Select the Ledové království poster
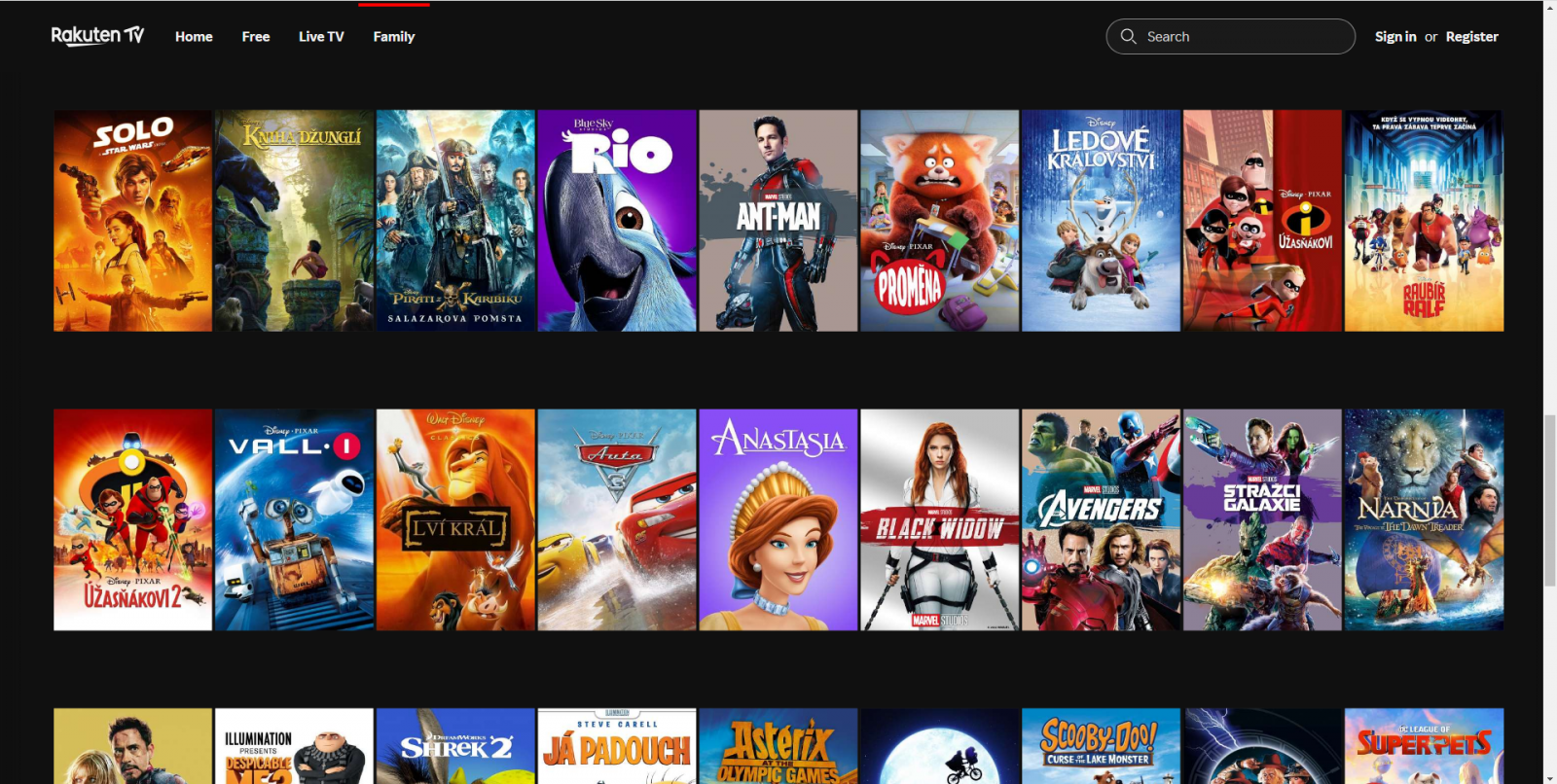 click(1101, 221)
